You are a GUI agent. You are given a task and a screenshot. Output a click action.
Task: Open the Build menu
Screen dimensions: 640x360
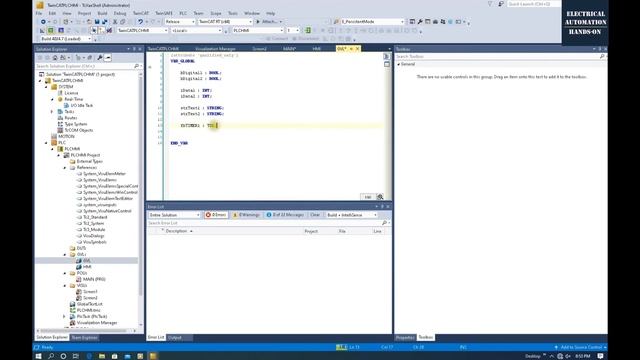point(102,13)
